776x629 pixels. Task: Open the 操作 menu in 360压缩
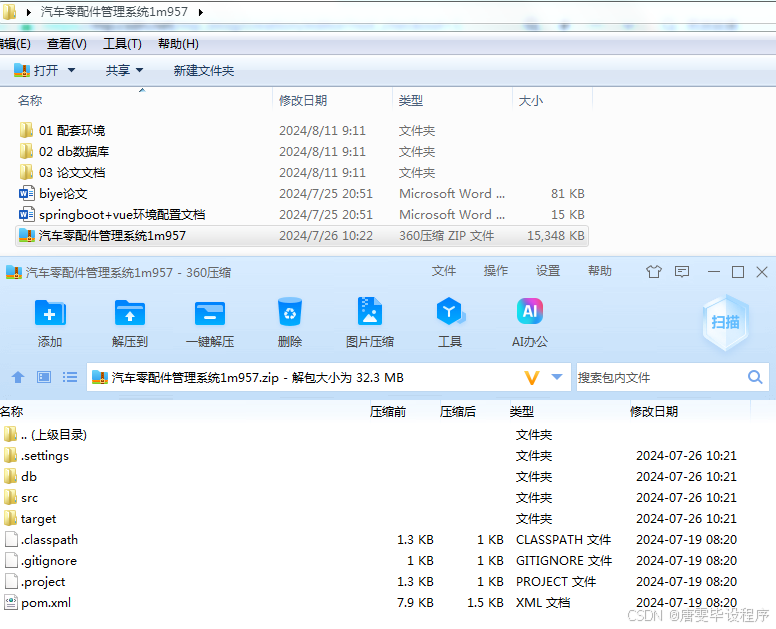click(x=496, y=271)
